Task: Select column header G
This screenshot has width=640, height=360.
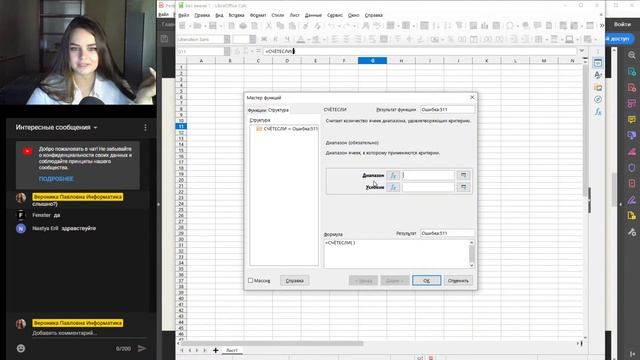Action: tap(372, 60)
